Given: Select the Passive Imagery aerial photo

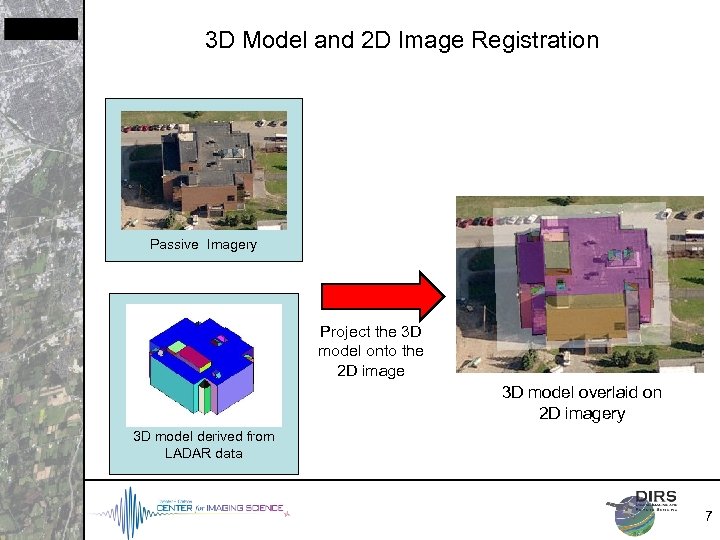Looking at the screenshot, I should coord(204,170).
